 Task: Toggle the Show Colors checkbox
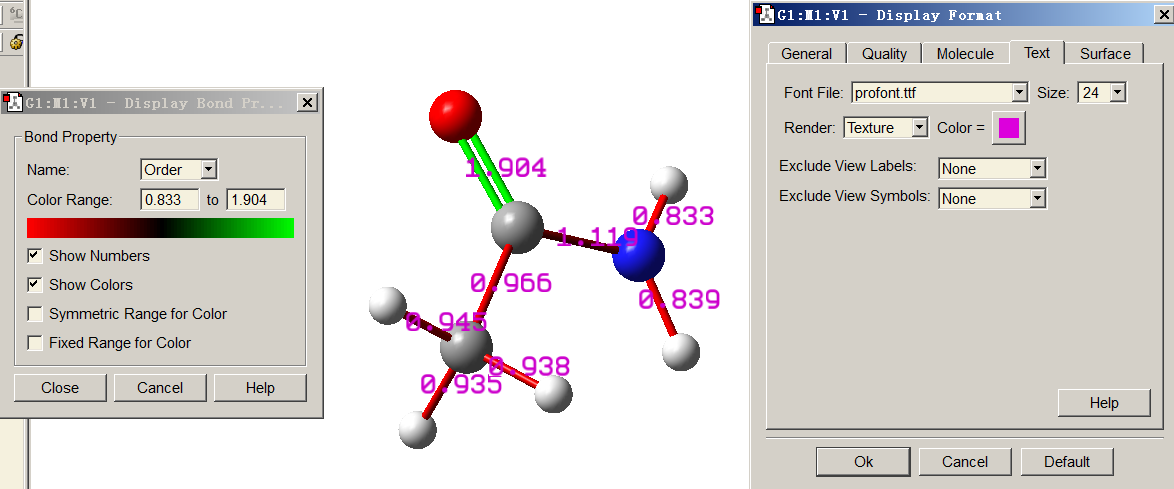34,285
